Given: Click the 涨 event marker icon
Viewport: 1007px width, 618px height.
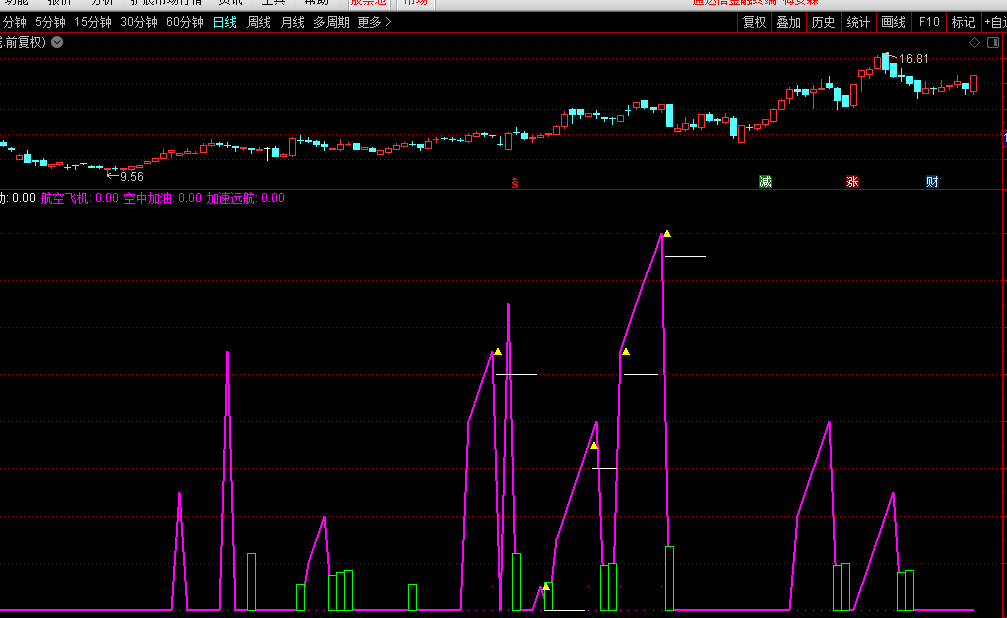Looking at the screenshot, I should [852, 181].
